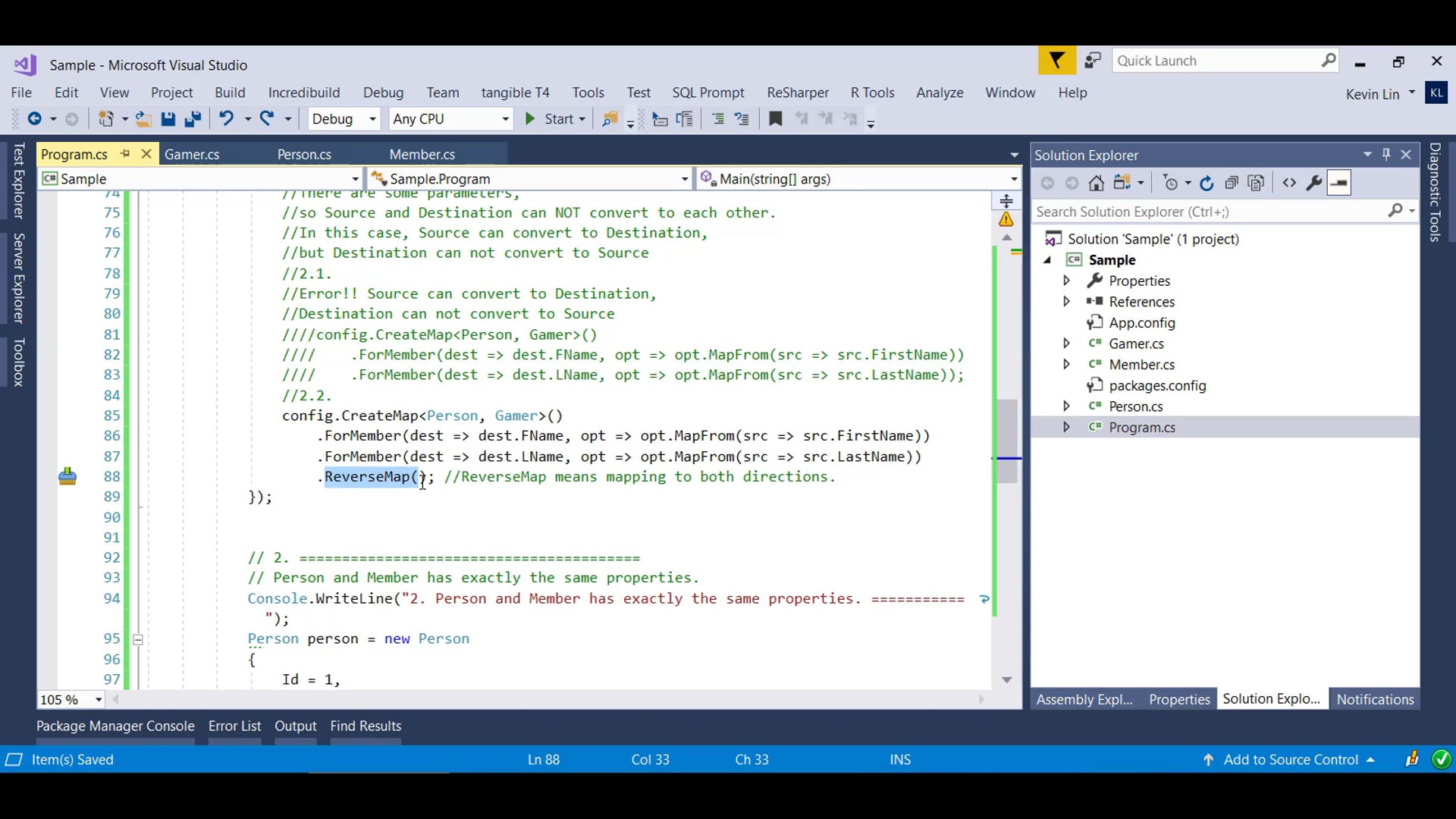Switch to the Person.cs tab
Viewport: 1456px width, 819px height.
[x=304, y=155]
